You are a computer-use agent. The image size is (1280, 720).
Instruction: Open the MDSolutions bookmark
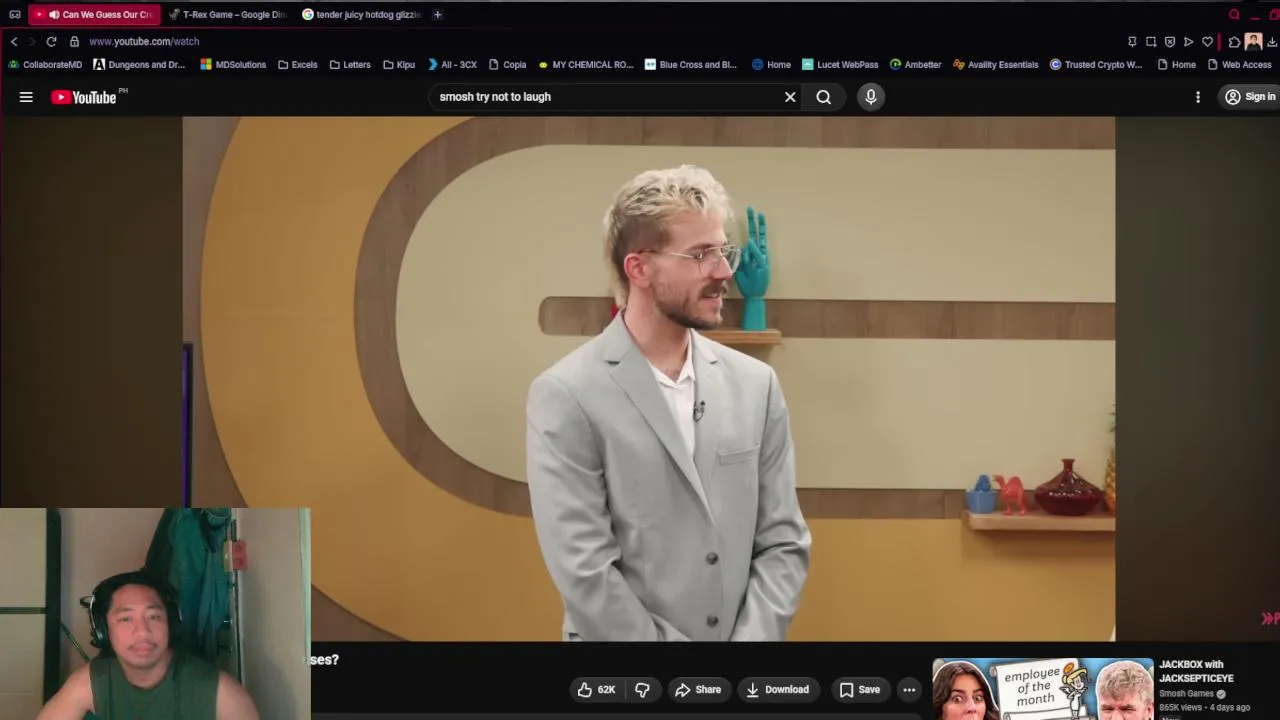tap(233, 64)
